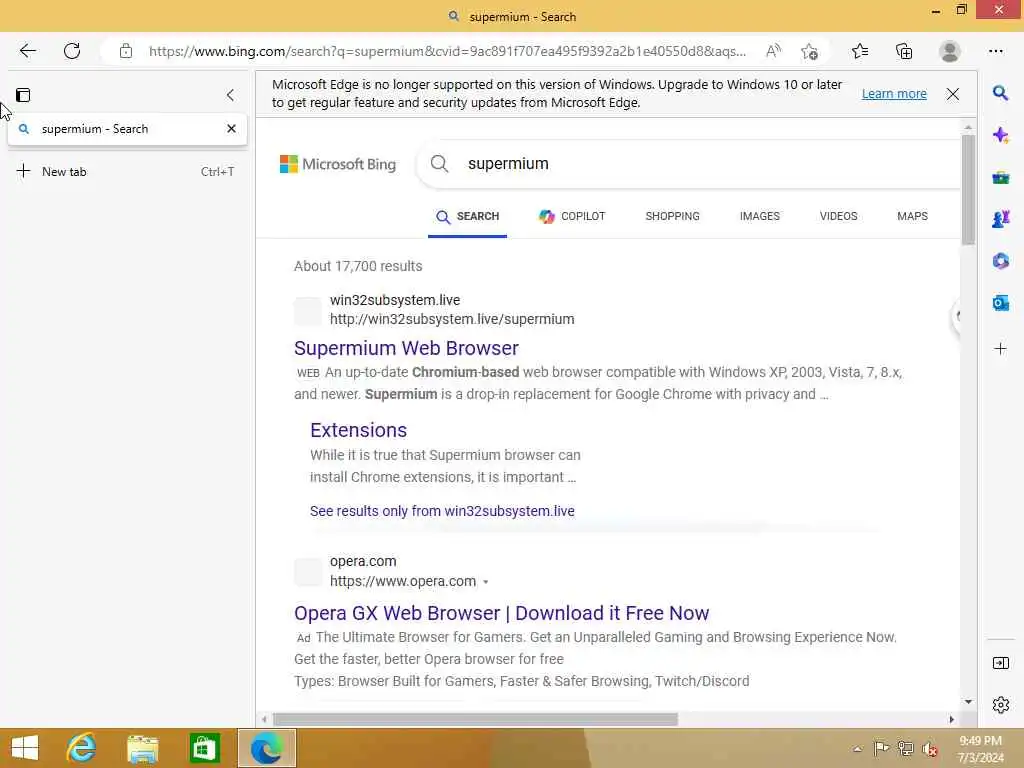The width and height of the screenshot is (1024, 768).
Task: Open File Explorer from the taskbar
Action: click(x=143, y=748)
